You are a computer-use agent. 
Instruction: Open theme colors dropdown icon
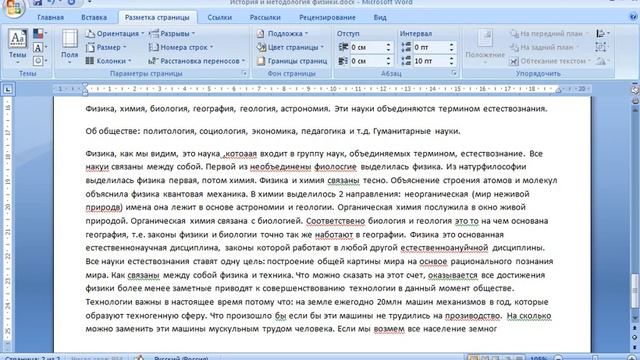tap(40, 34)
